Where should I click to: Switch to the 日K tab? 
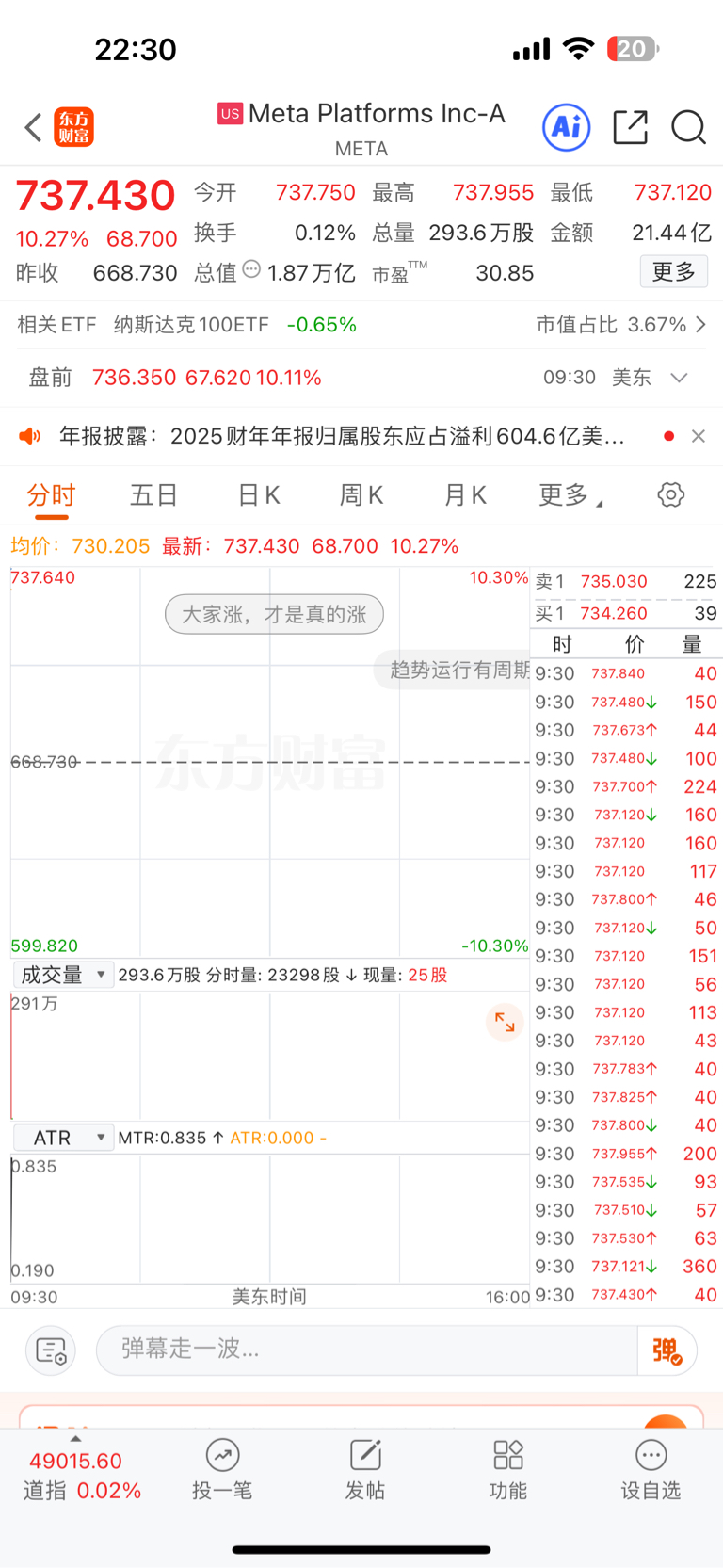pyautogui.click(x=259, y=495)
